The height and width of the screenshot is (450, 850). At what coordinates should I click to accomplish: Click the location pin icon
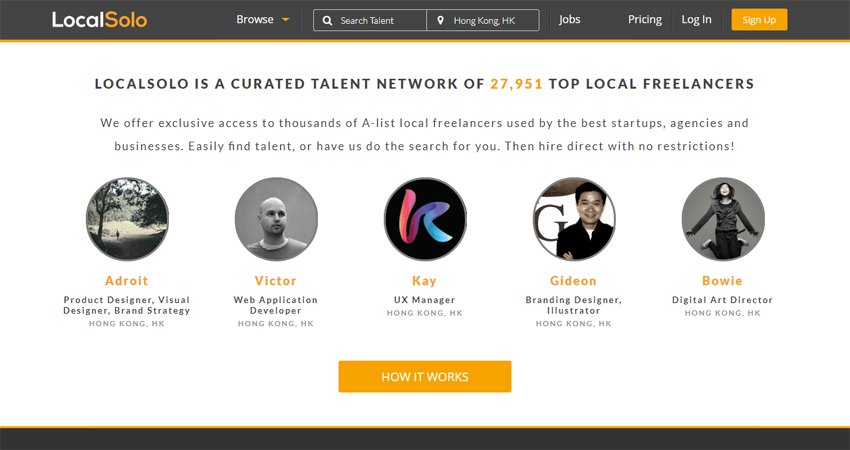(x=440, y=20)
